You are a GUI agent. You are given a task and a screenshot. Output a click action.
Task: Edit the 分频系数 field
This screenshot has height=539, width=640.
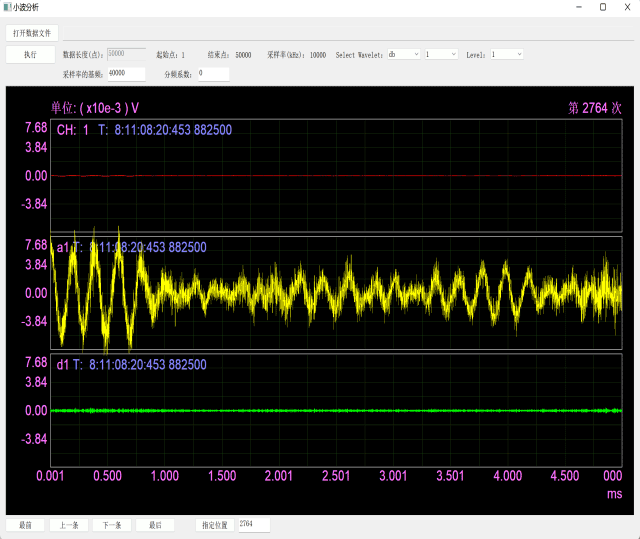tap(213, 74)
